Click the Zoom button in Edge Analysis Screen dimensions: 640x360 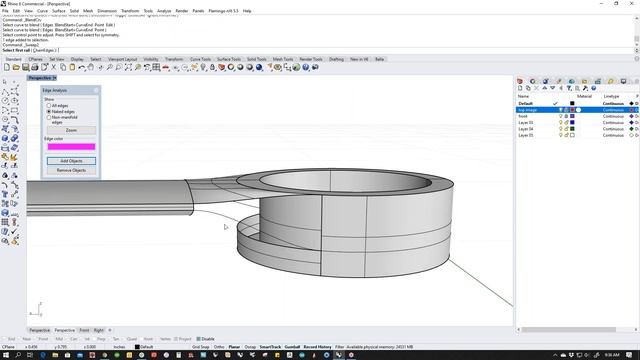(x=71, y=130)
